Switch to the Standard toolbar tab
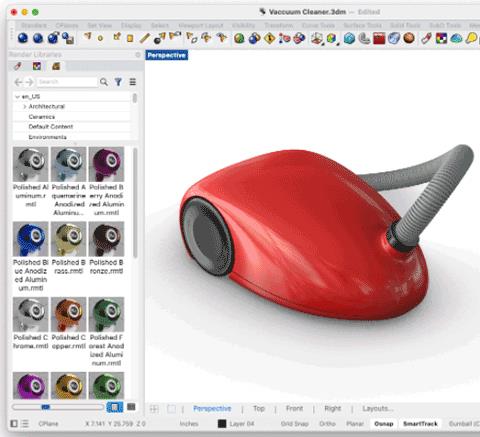480x437 pixels. click(x=34, y=26)
